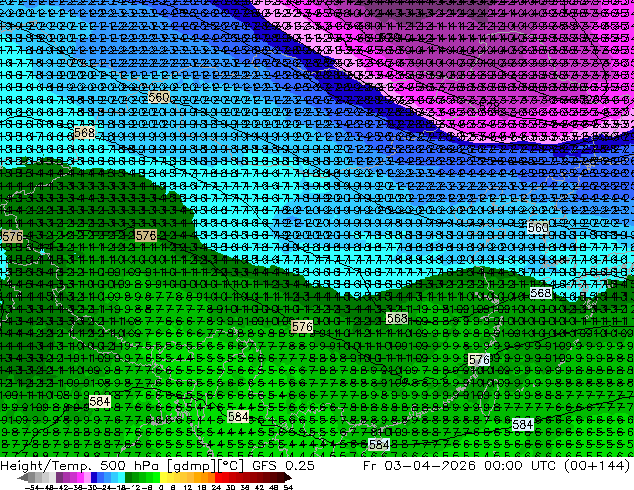Click the 'Fr 03-04-2026' date text

pos(419,465)
